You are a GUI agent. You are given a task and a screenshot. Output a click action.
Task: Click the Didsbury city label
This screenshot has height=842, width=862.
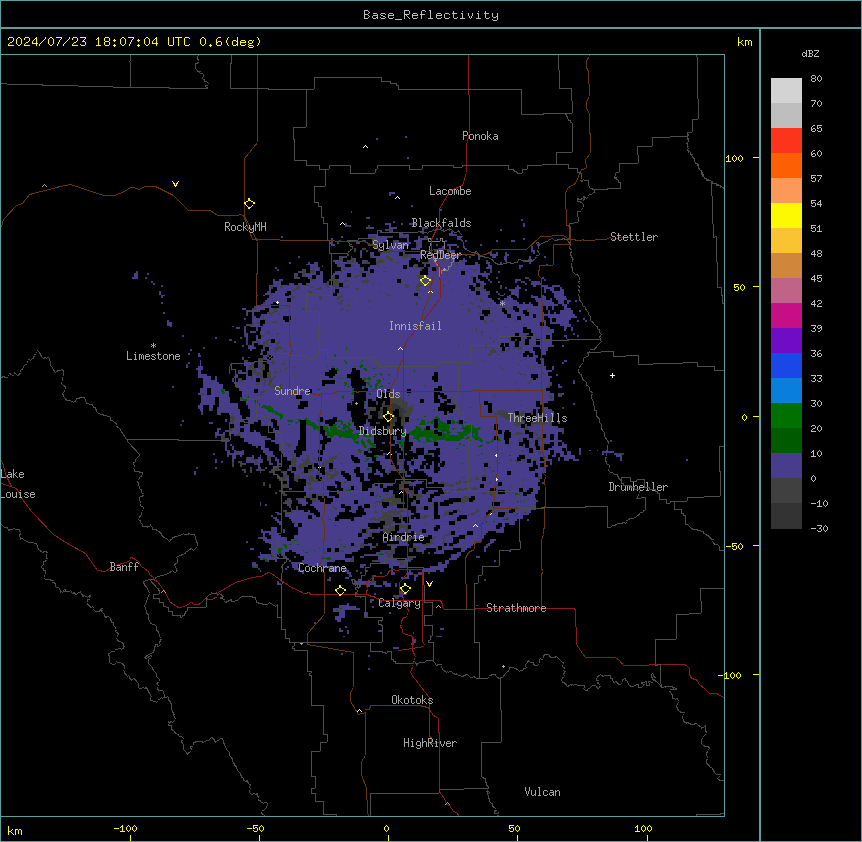383,431
